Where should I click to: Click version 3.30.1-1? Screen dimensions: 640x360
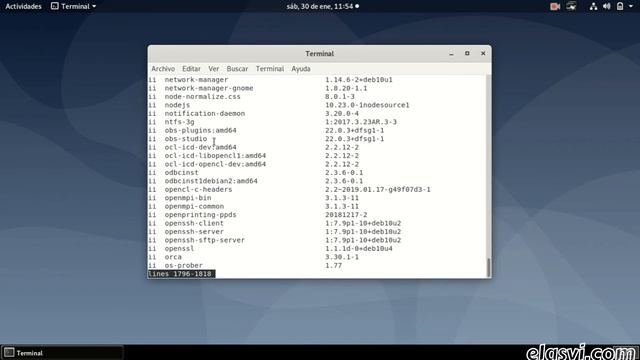pyautogui.click(x=342, y=257)
